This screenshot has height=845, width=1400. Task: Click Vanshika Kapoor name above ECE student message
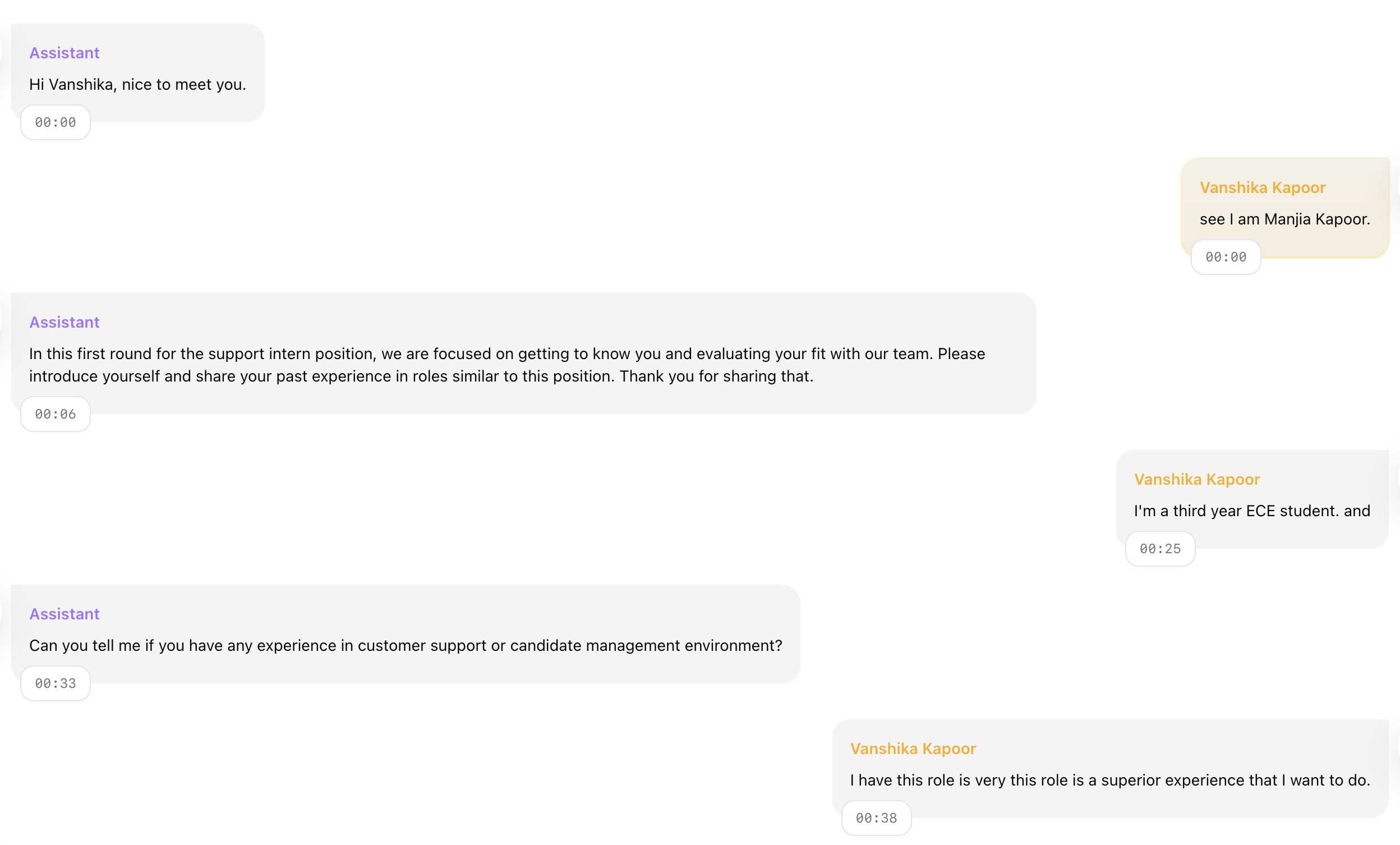pos(1196,480)
